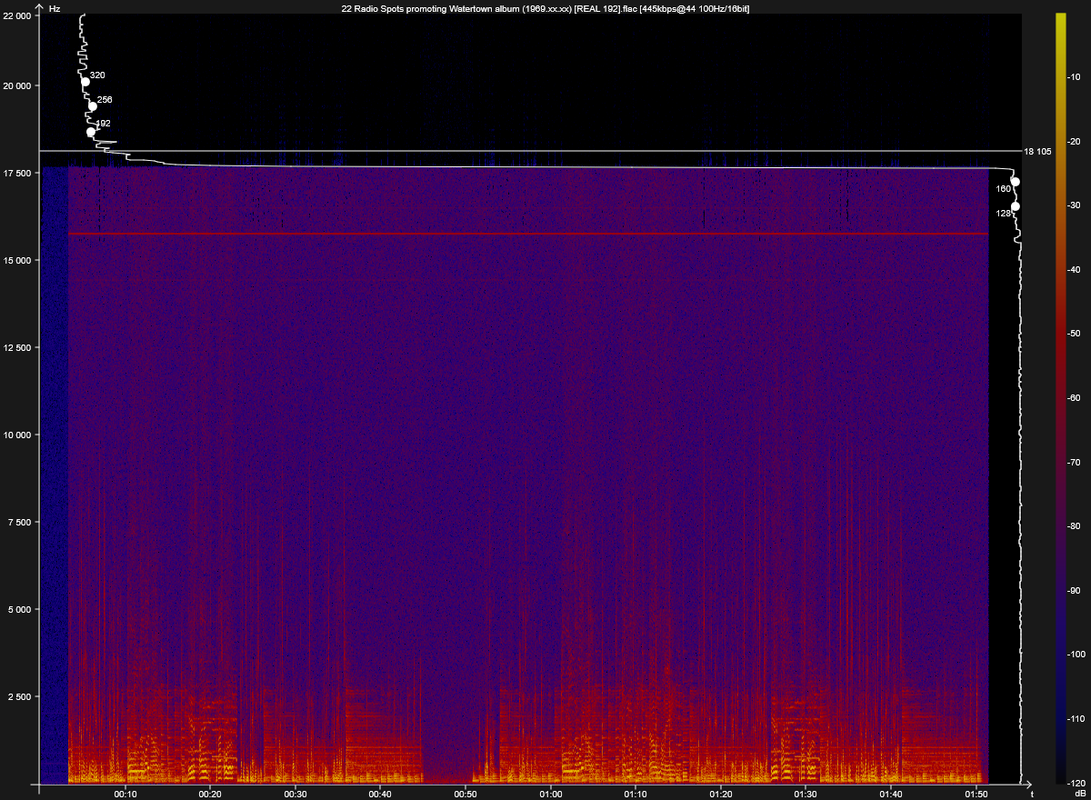The image size is (1091, 800).
Task: Click the -120 dB scale label
Action: pos(1076,783)
